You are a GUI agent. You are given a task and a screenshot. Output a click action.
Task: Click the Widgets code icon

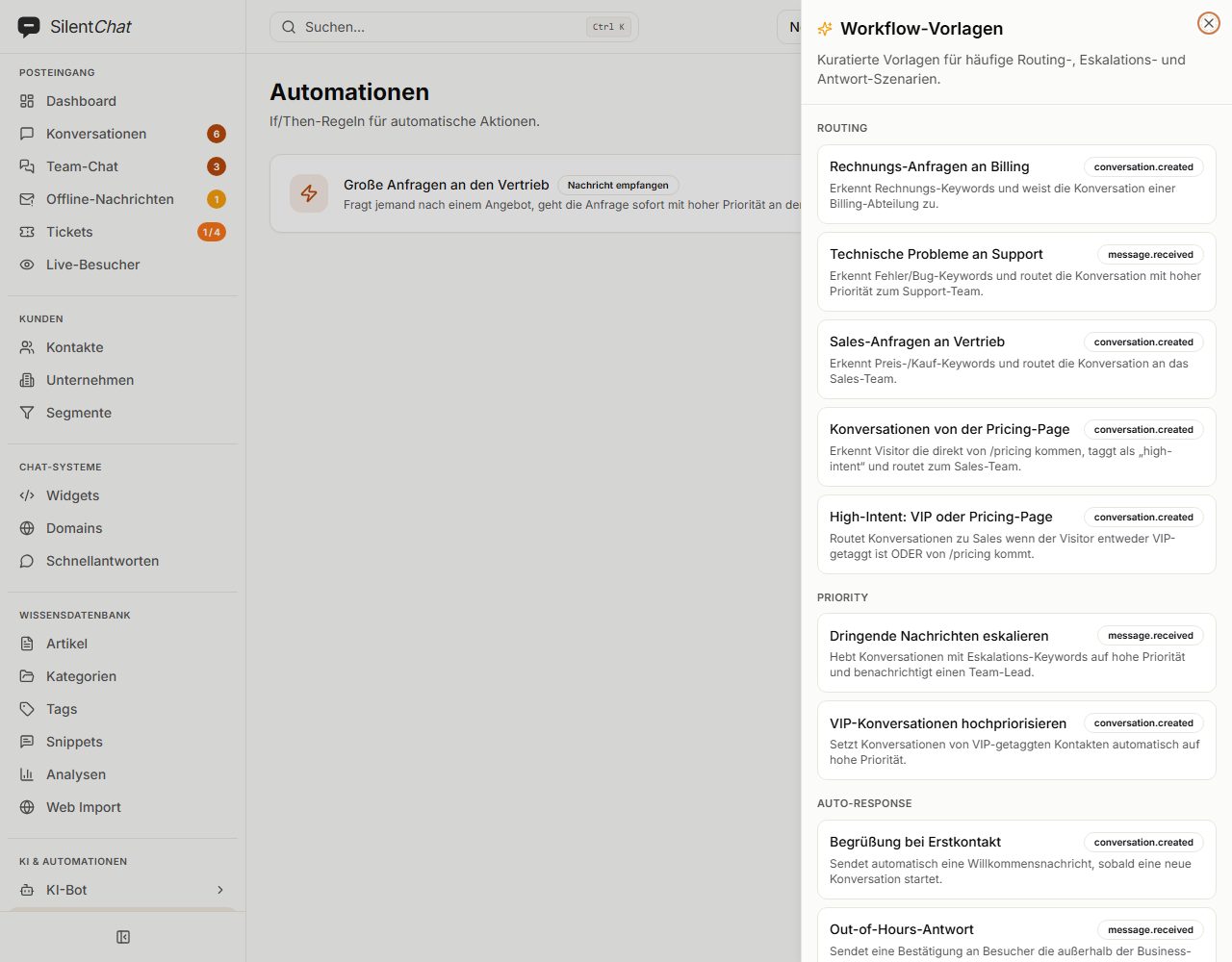point(27,495)
